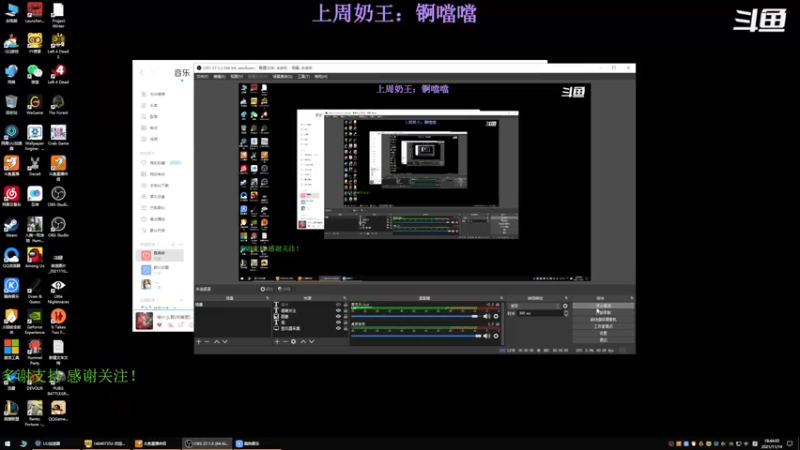Pop out the Scene Transitions dock panel
This screenshot has height=450, width=800.
coord(566,298)
